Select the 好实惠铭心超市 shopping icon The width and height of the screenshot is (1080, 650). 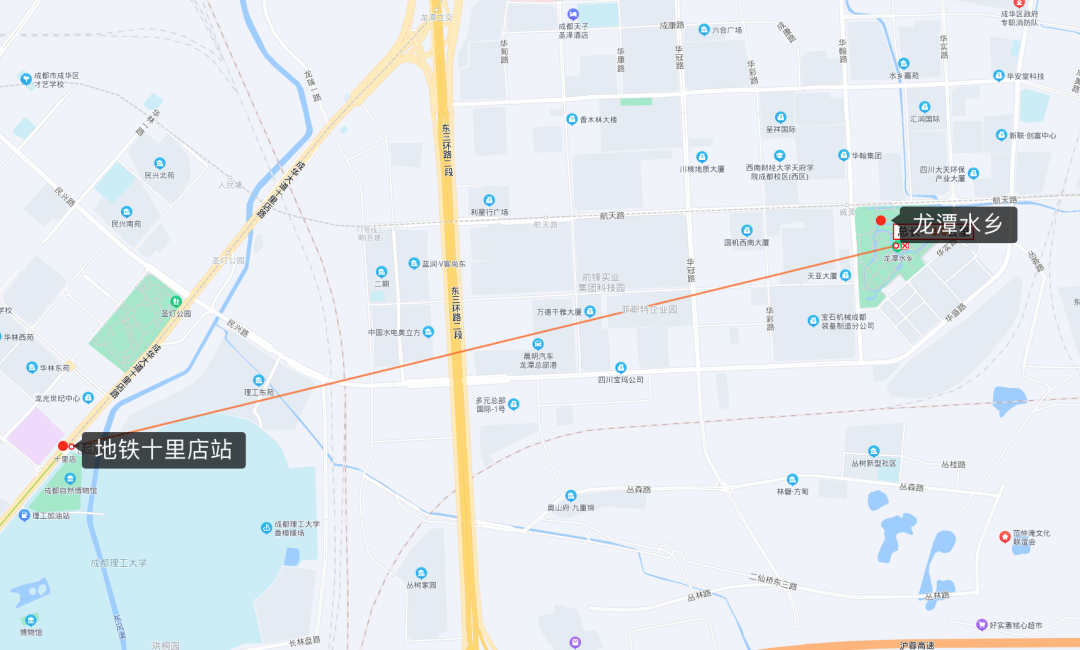(x=982, y=625)
